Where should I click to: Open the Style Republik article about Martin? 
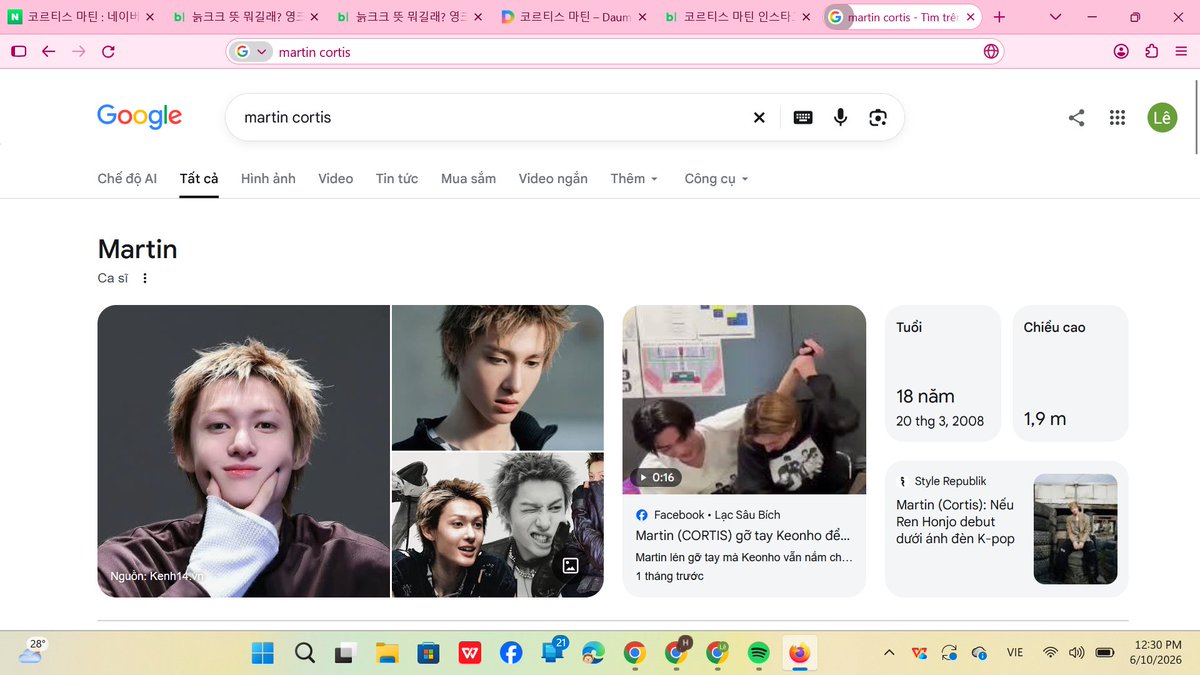click(1007, 528)
